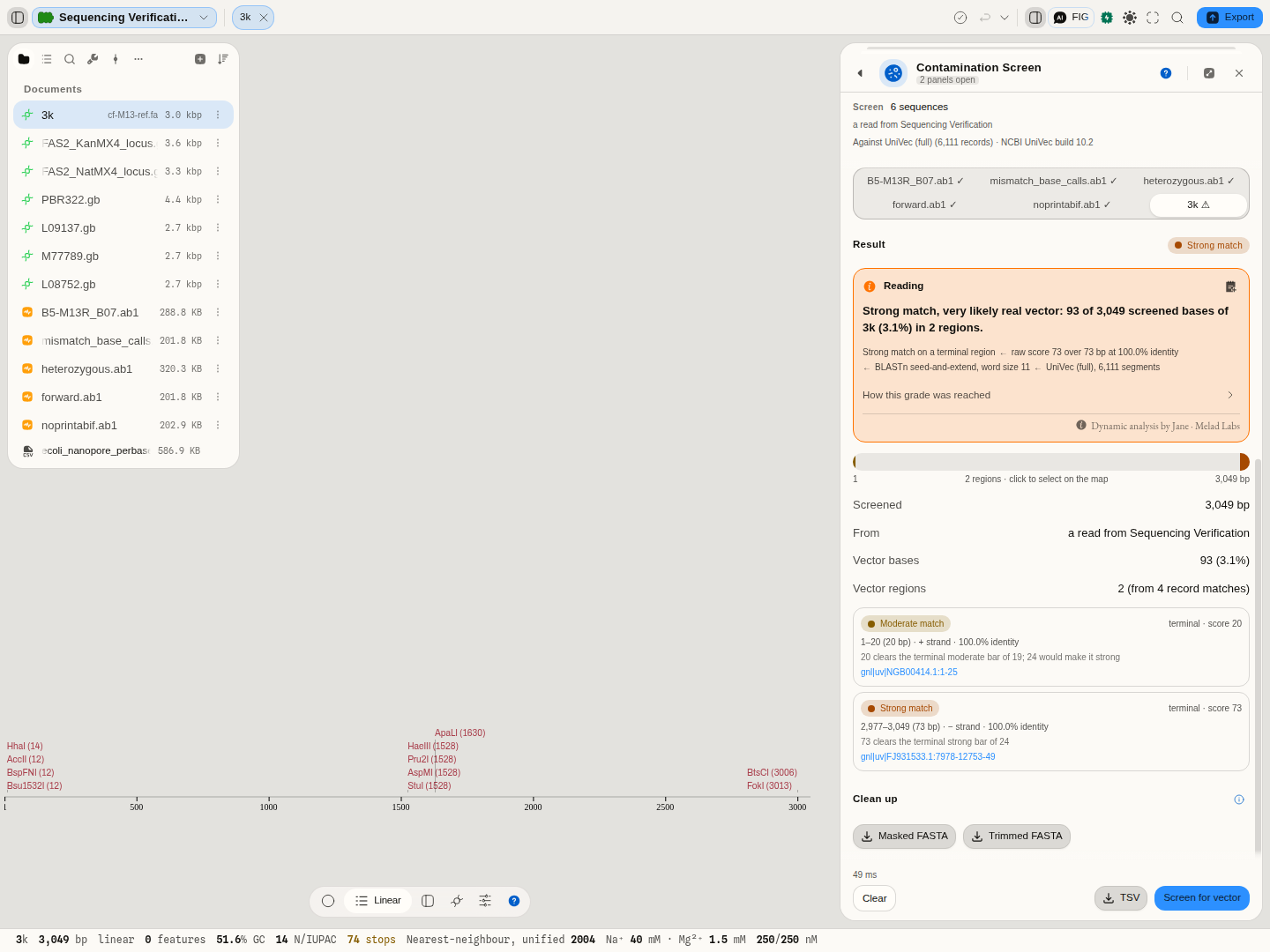Select the Linear view mode
The height and width of the screenshot is (952, 1270).
click(377, 901)
